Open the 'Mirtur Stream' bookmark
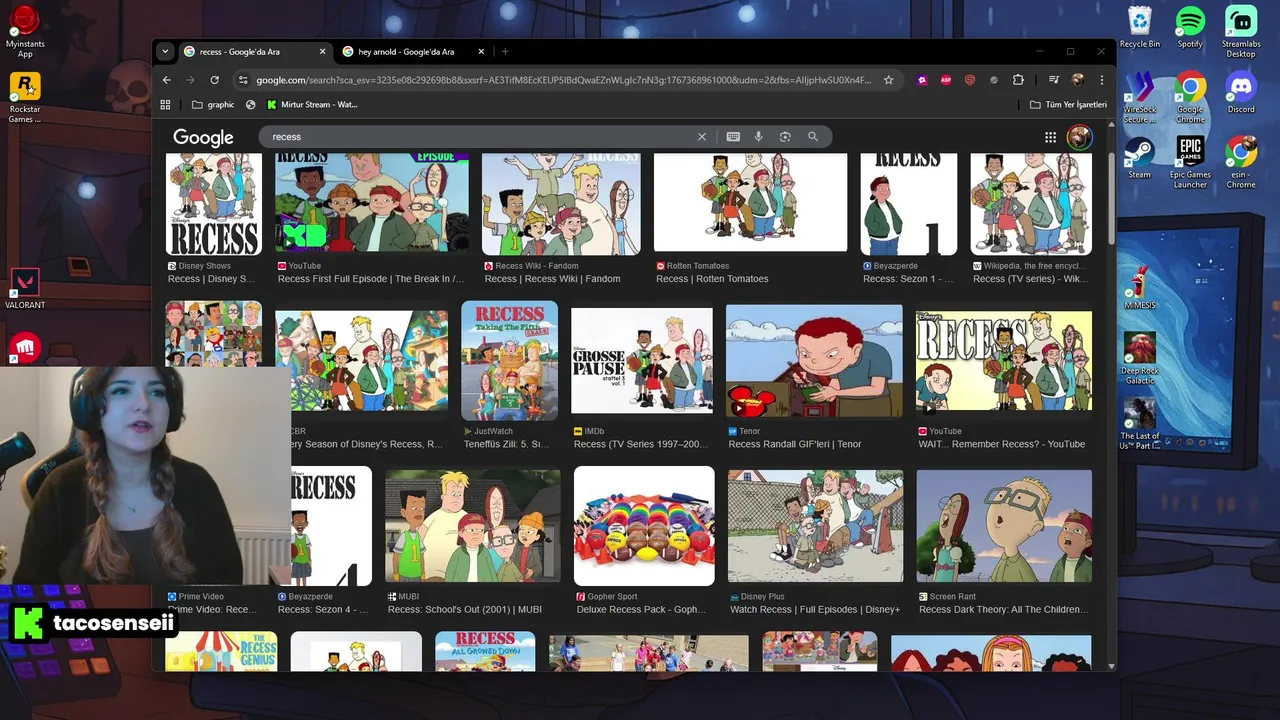Image resolution: width=1280 pixels, height=720 pixels. click(x=311, y=104)
